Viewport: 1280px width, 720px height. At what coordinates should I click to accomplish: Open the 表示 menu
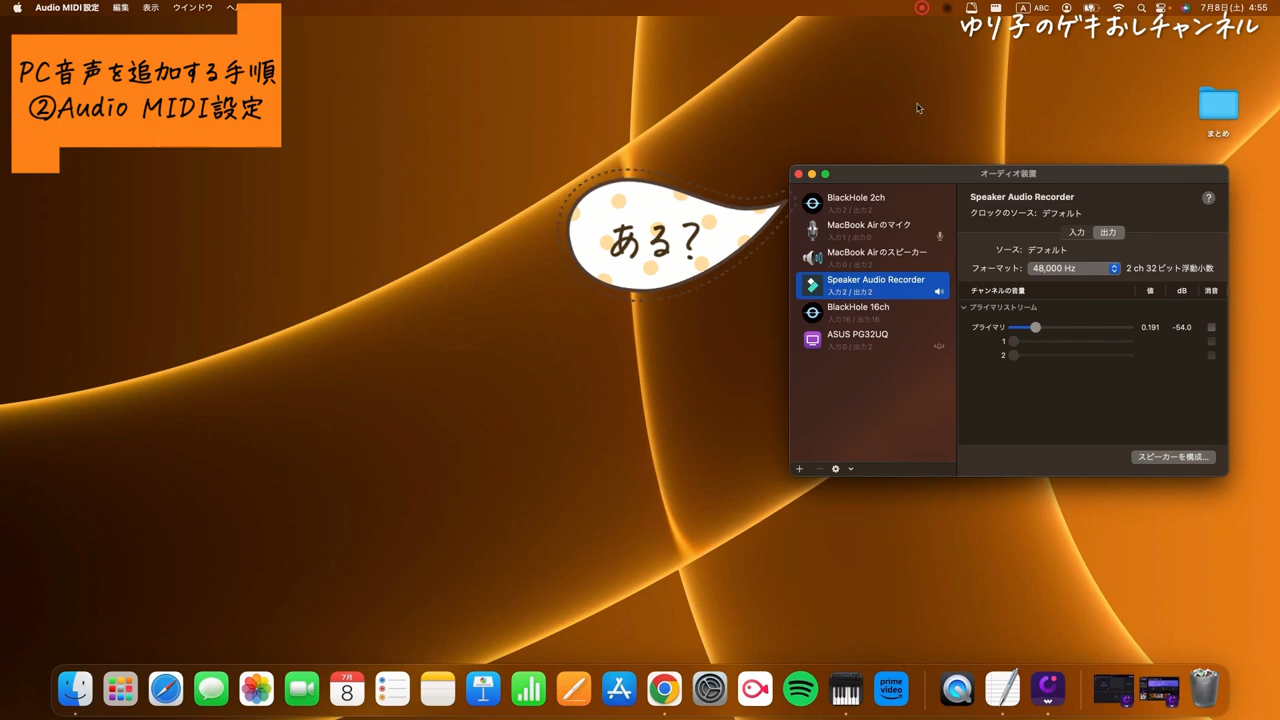pos(151,8)
